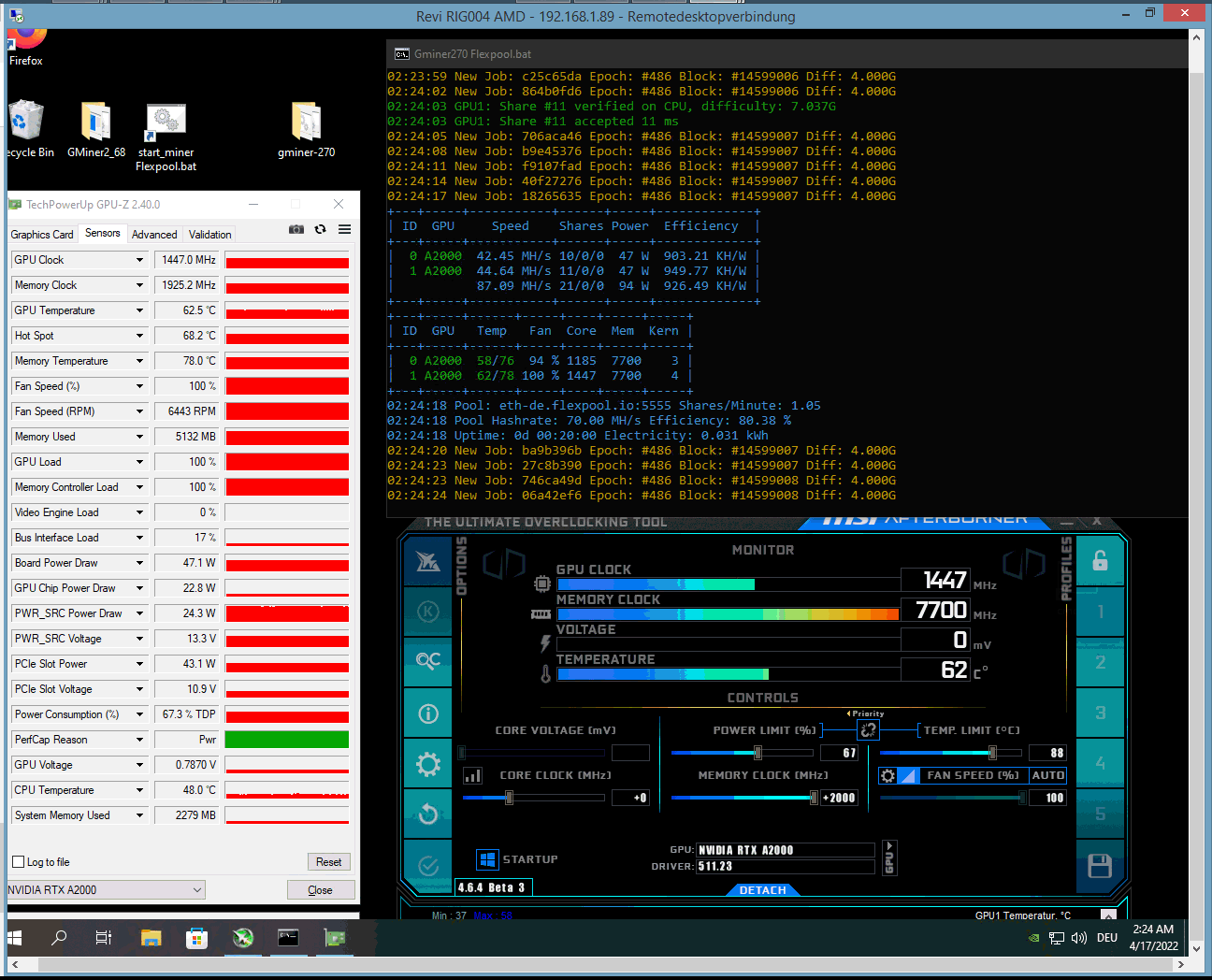Open the gminer-270 desktop folder
Screen dimensions: 1212x980
tap(306, 130)
